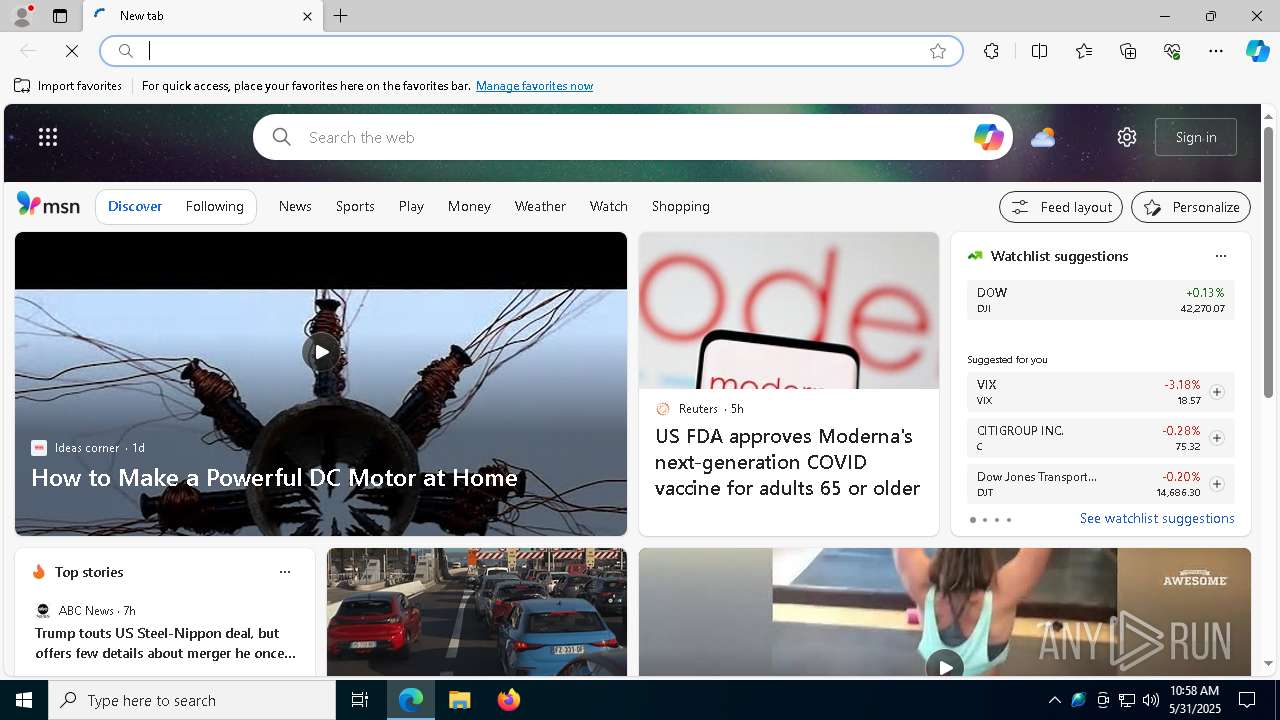Open a new tab with plus button

point(341,16)
